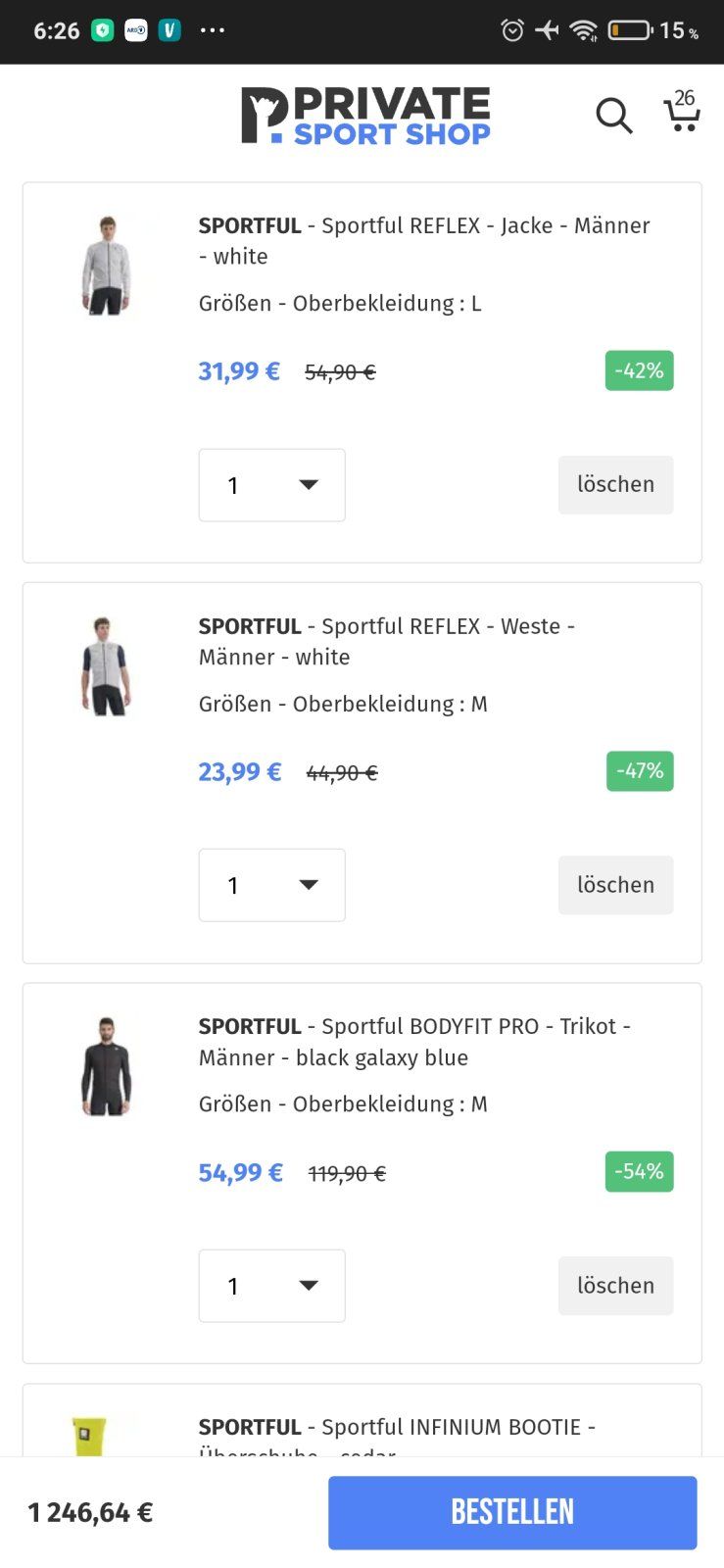Image resolution: width=724 pixels, height=1568 pixels.
Task: Tap the airplane mode status icon
Action: point(548,30)
